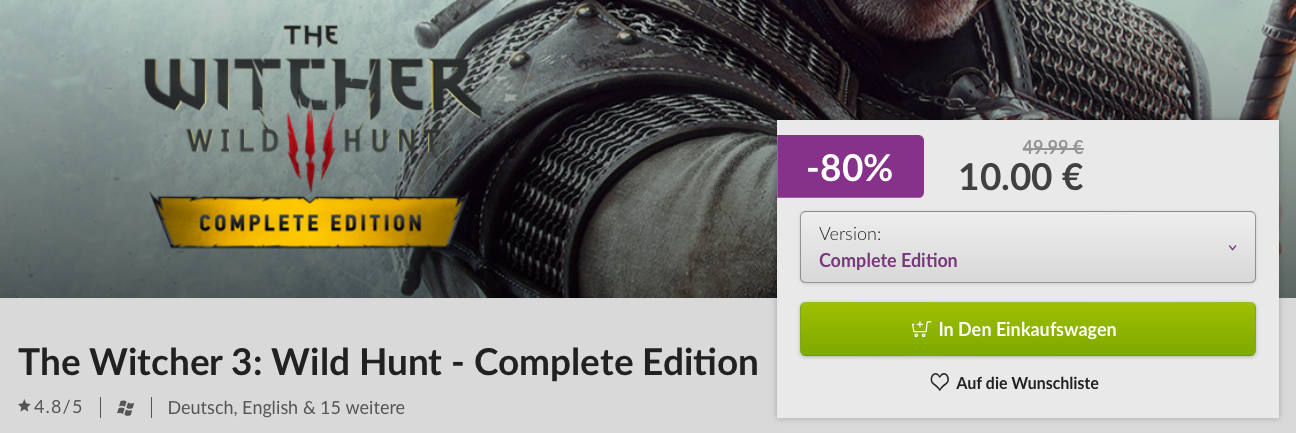Click the Version dropdown chevron arrow
This screenshot has height=433, width=1296.
click(x=1232, y=248)
